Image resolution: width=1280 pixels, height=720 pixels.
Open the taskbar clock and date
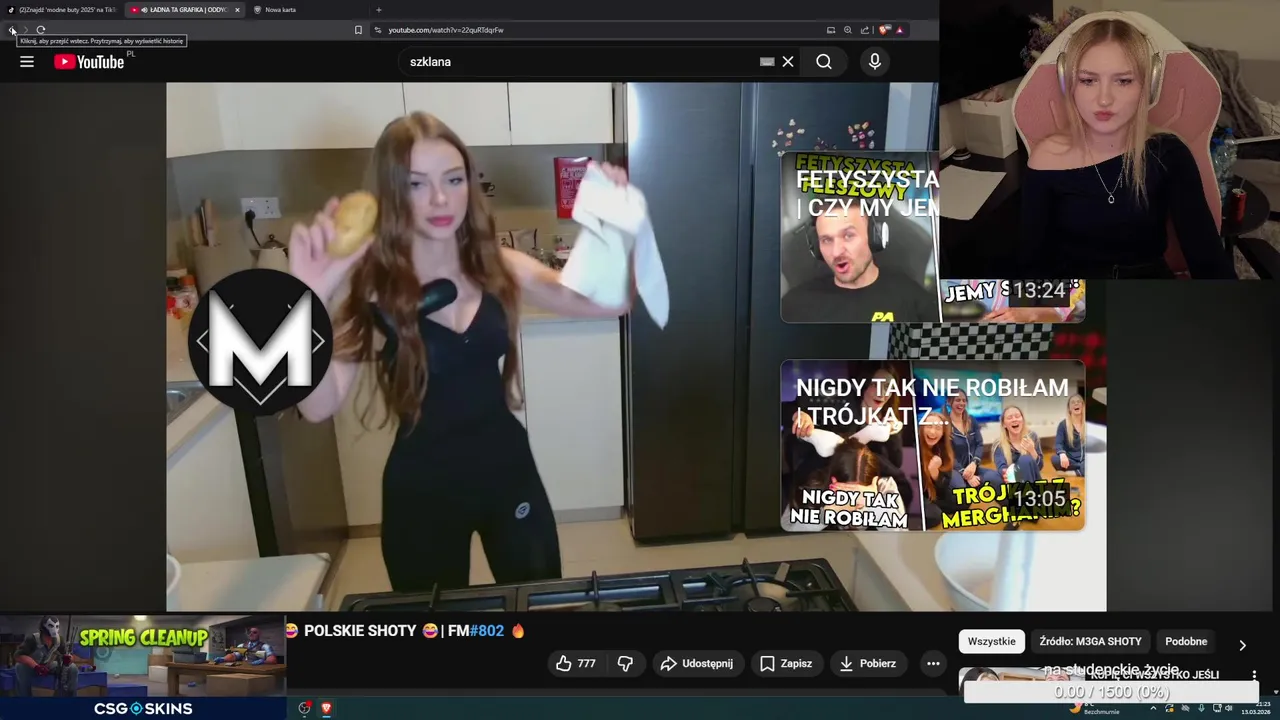[1256, 708]
